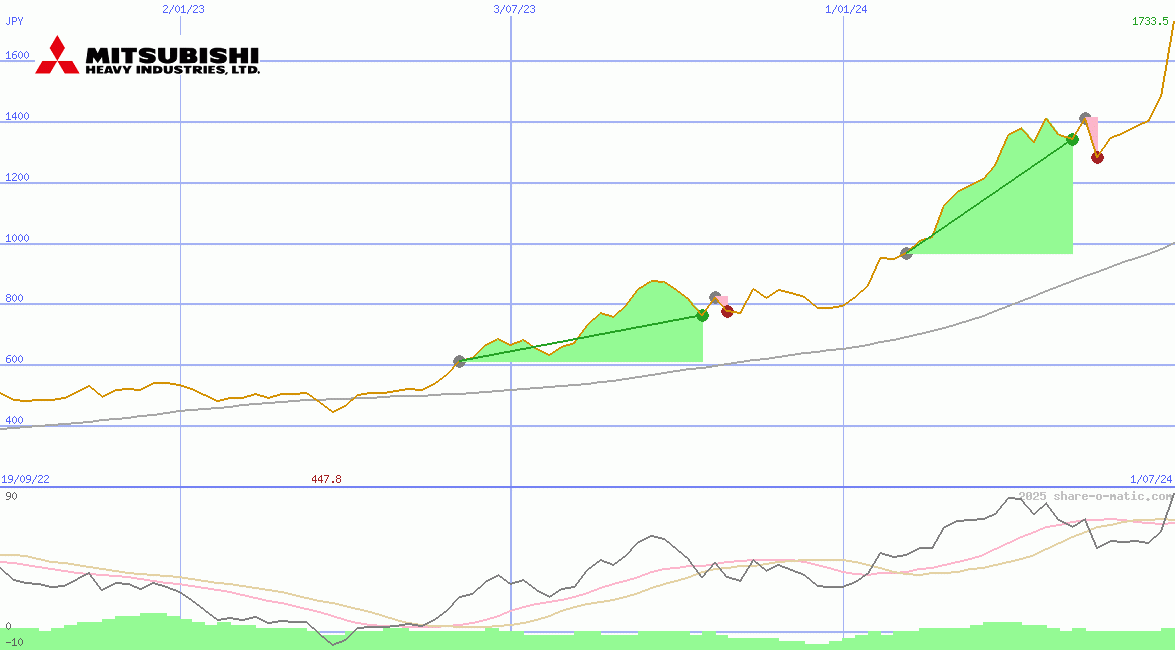Click the 19/09/22 start date label
Screen dimensions: 1175x650
point(25,479)
